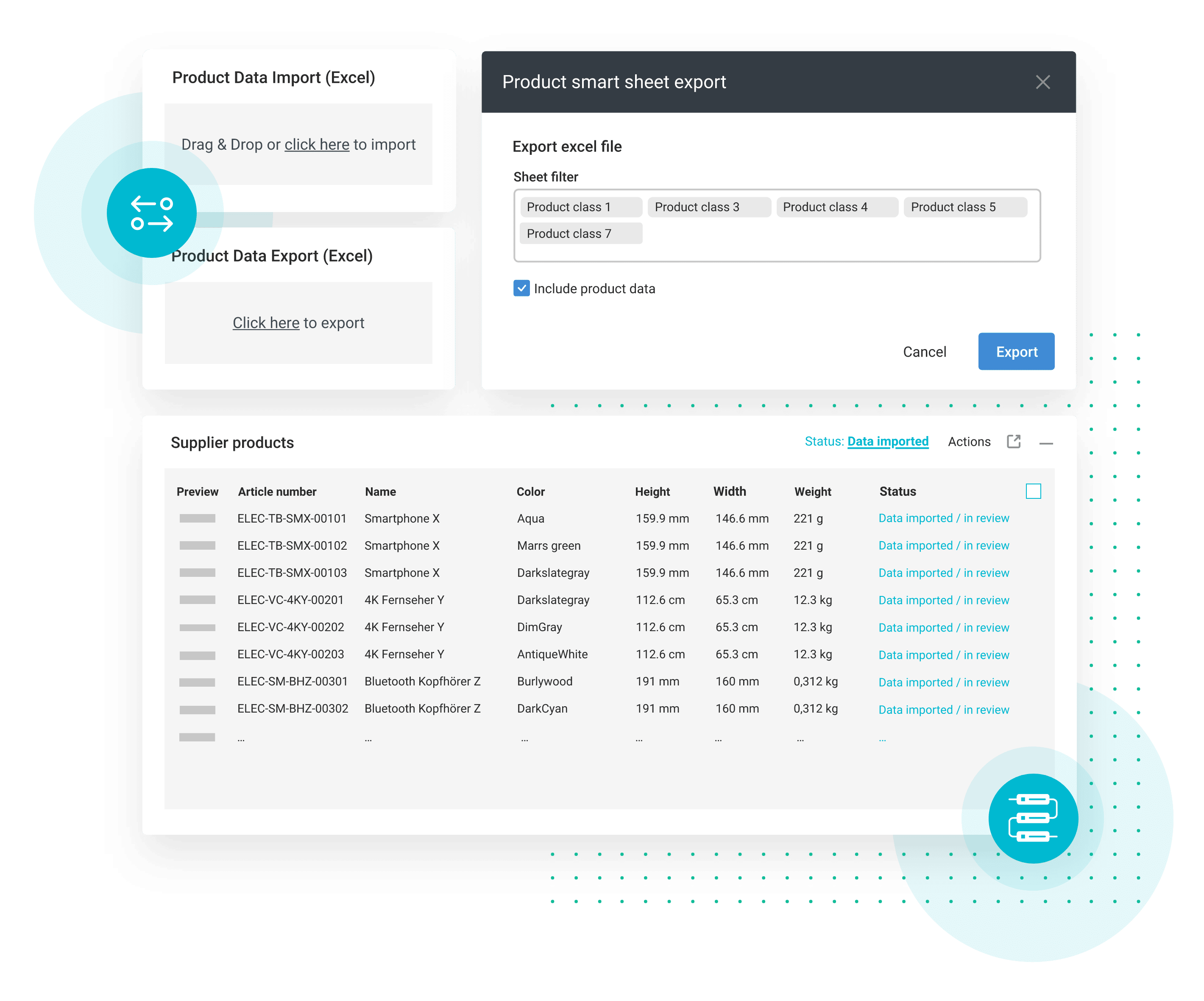Select the Product class 7 filter tag
This screenshot has height=1001, width=1204.
click(x=581, y=233)
